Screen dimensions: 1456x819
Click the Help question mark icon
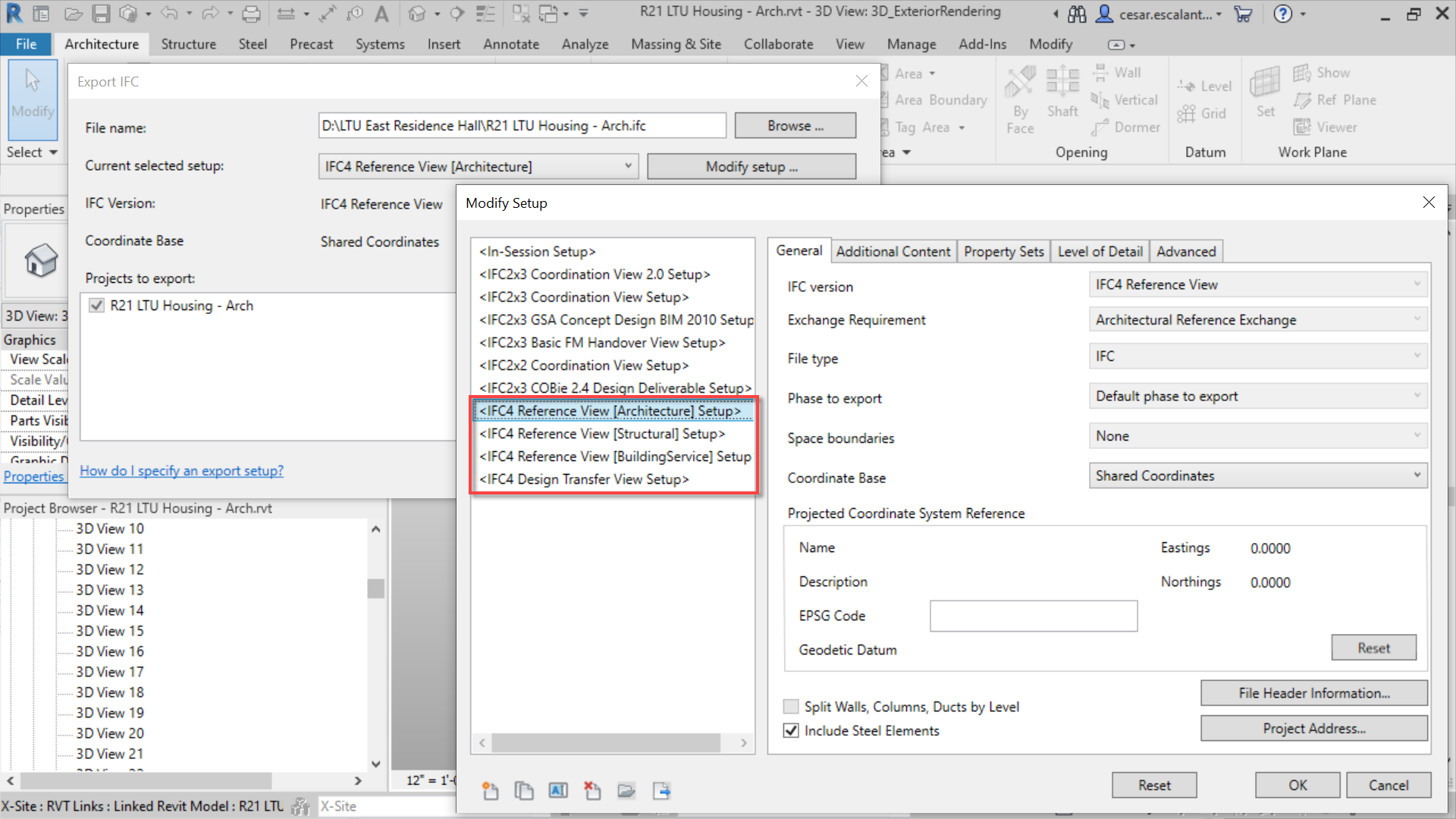point(1282,14)
